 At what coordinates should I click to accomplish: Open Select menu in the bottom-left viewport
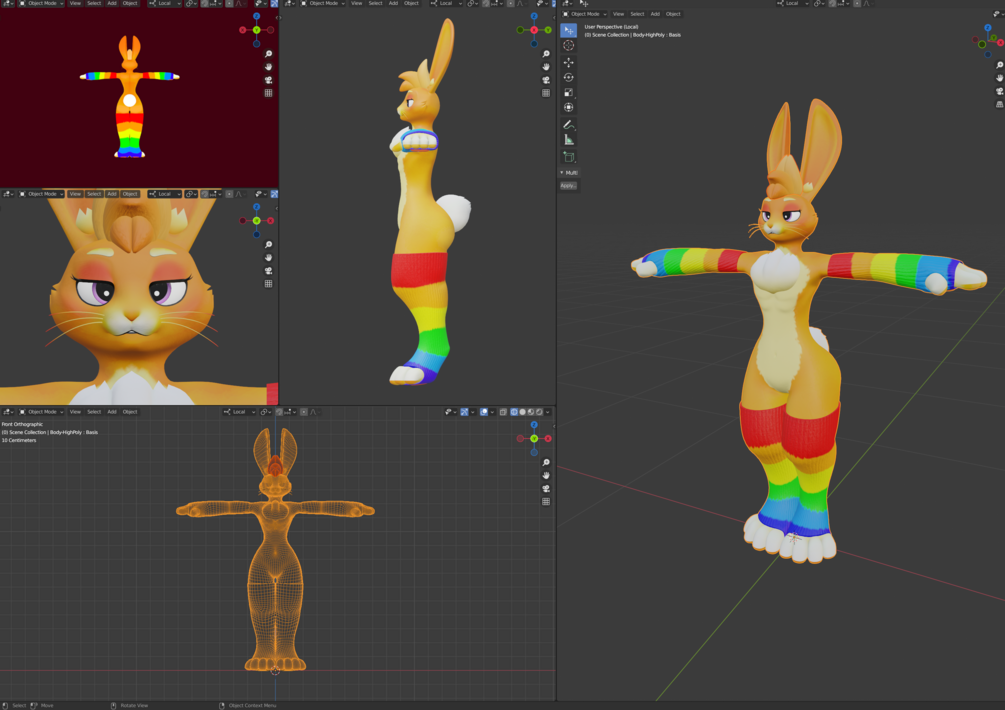[x=94, y=412]
